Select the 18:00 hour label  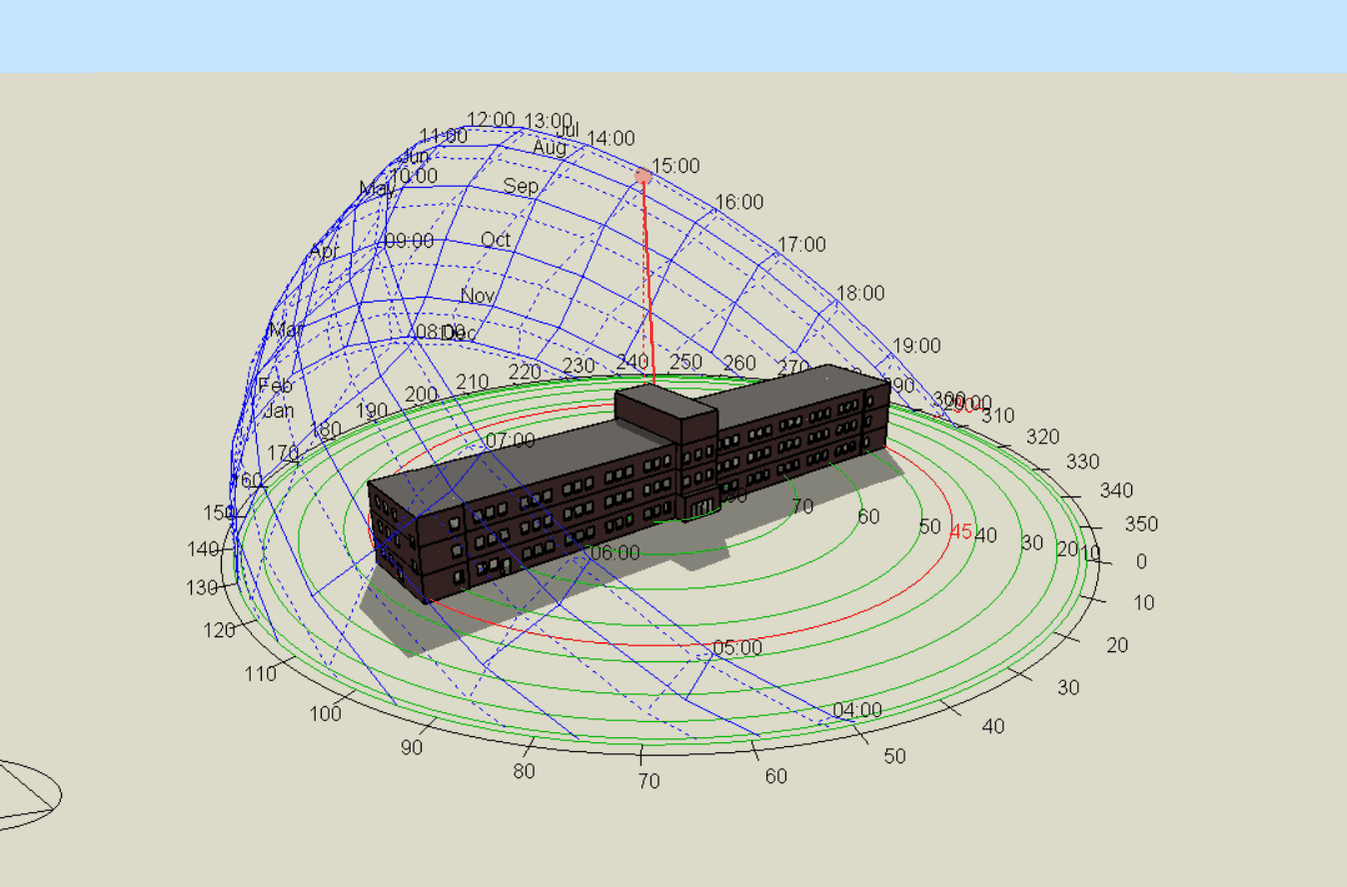pos(860,293)
